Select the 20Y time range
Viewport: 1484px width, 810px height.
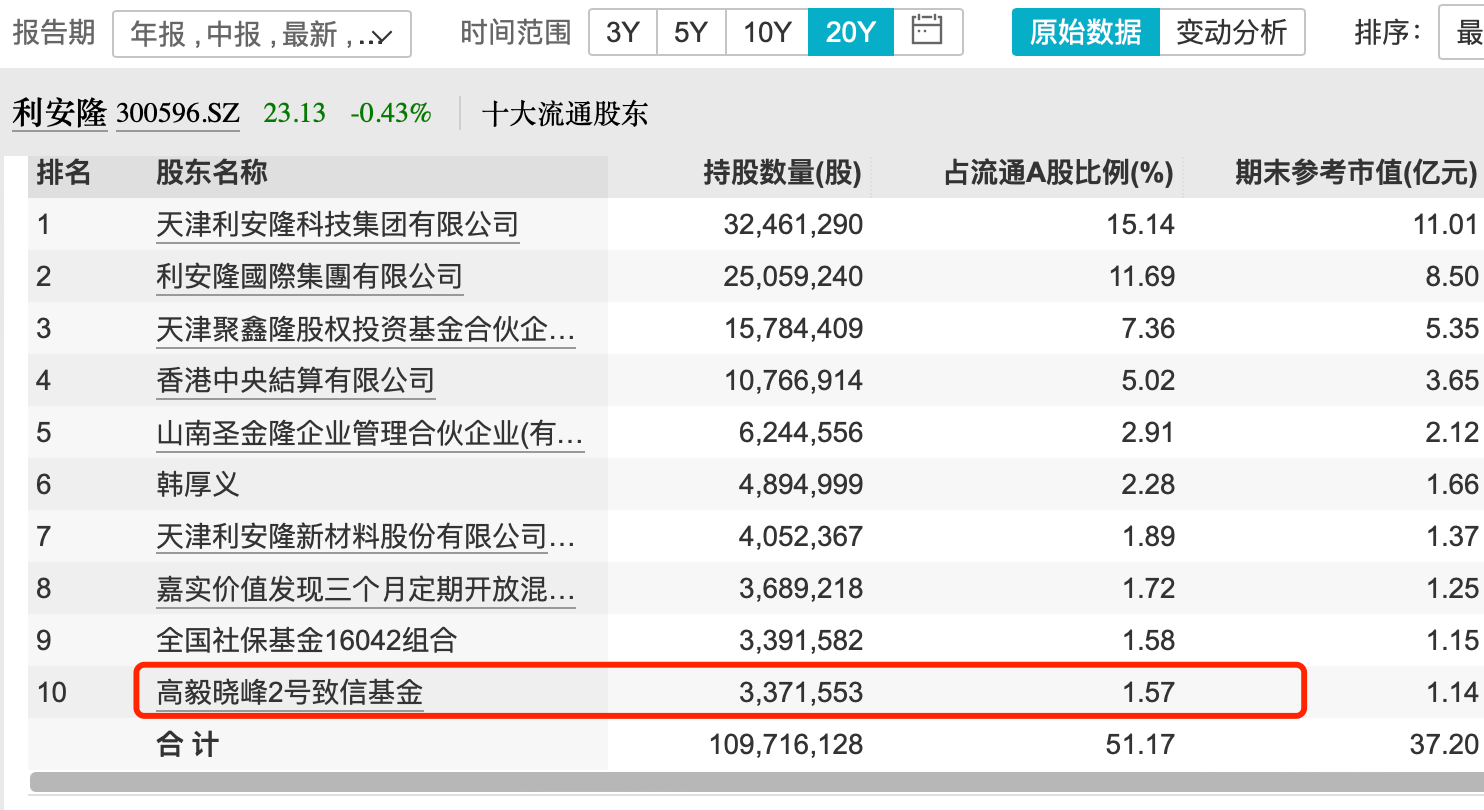pos(850,32)
